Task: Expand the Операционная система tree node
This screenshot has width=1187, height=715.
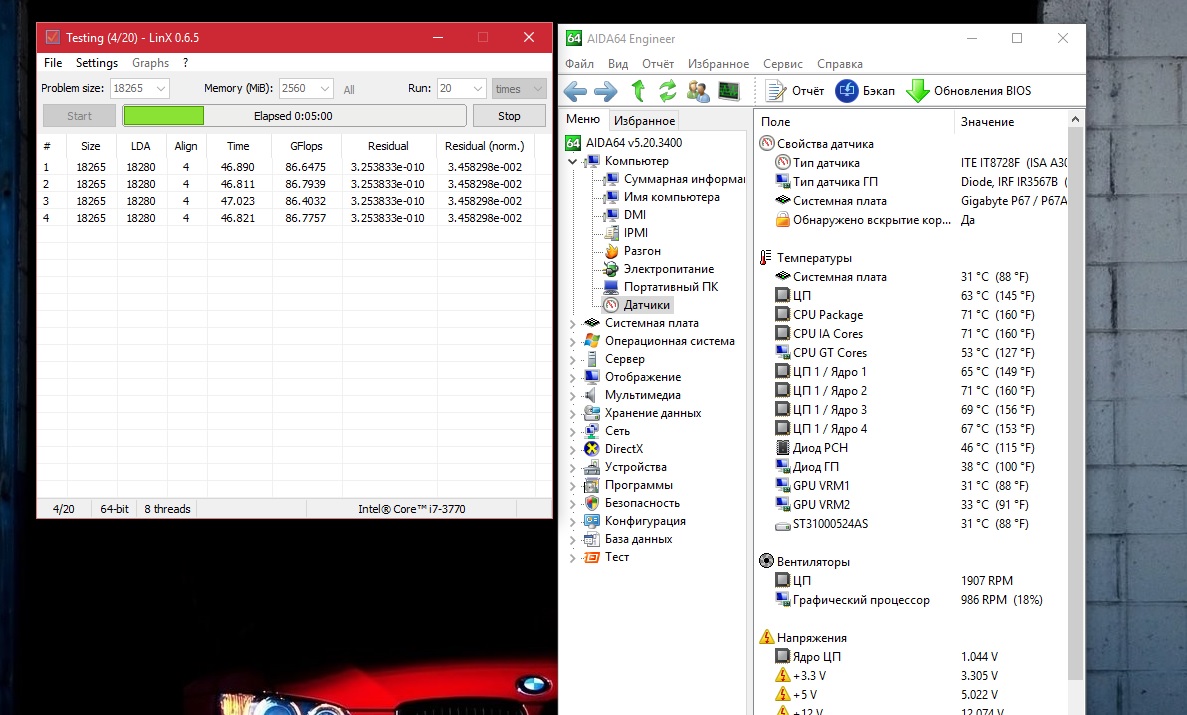Action: (x=573, y=342)
